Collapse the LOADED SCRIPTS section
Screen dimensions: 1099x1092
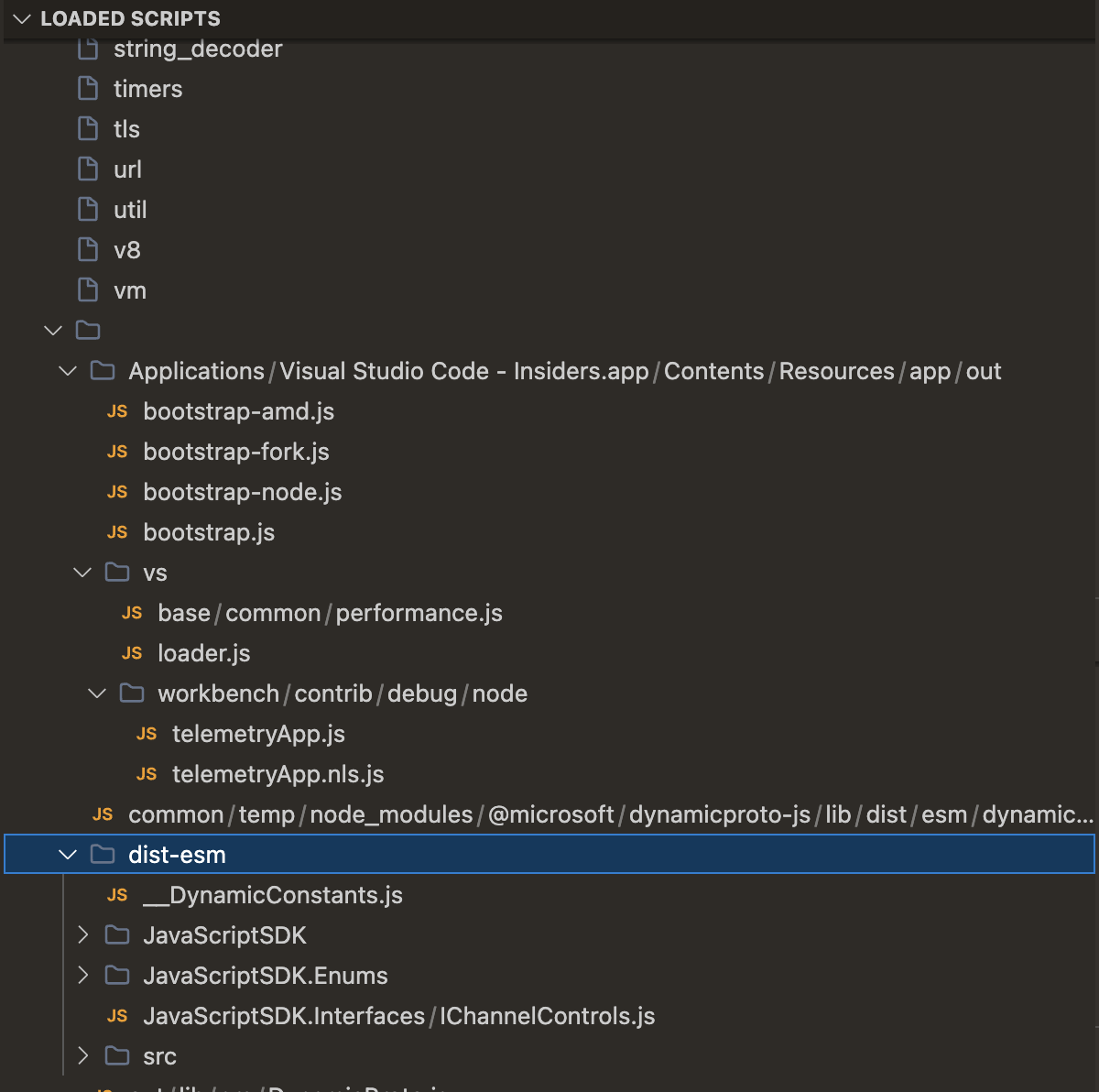coord(22,18)
